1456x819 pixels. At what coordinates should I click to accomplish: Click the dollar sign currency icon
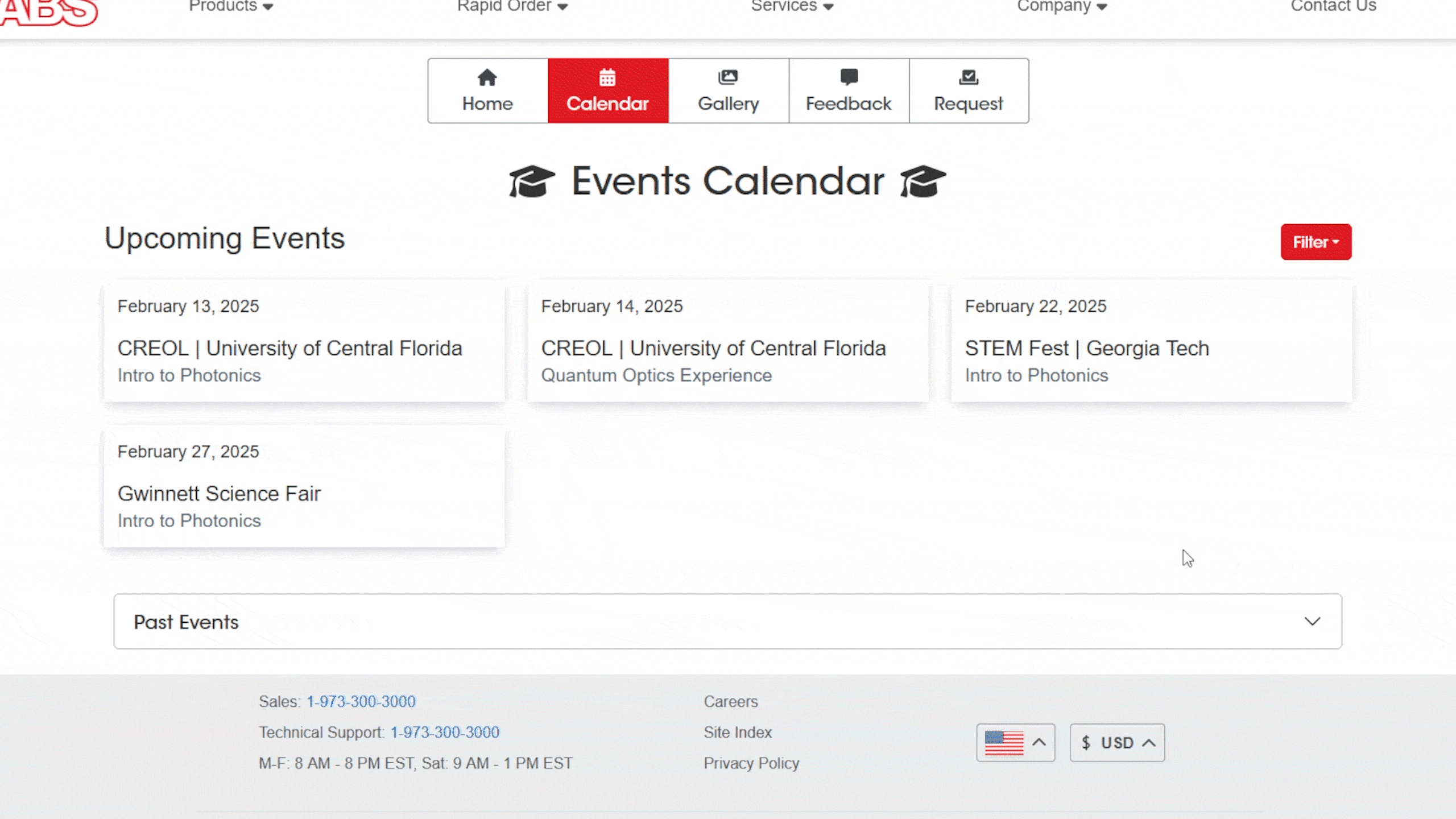[1086, 743]
